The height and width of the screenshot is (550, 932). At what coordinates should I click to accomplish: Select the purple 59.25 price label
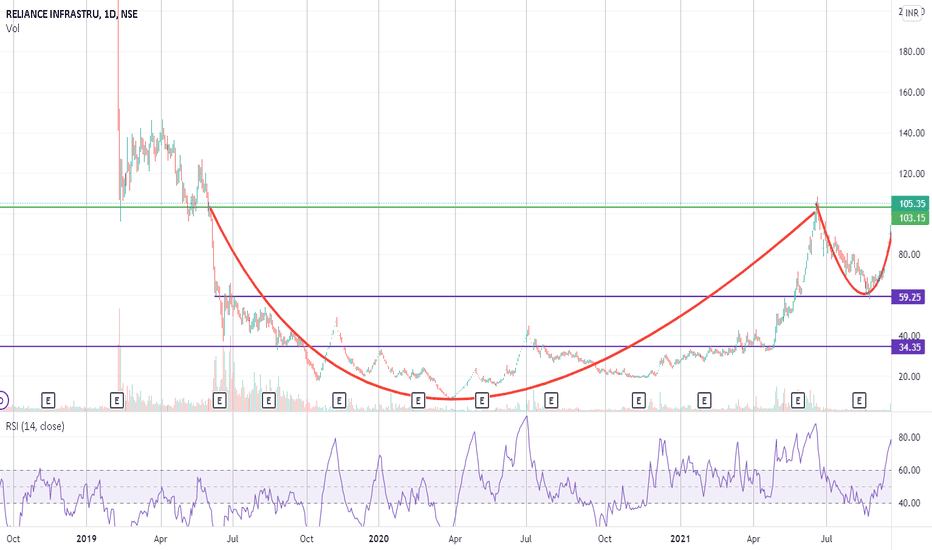click(x=908, y=297)
